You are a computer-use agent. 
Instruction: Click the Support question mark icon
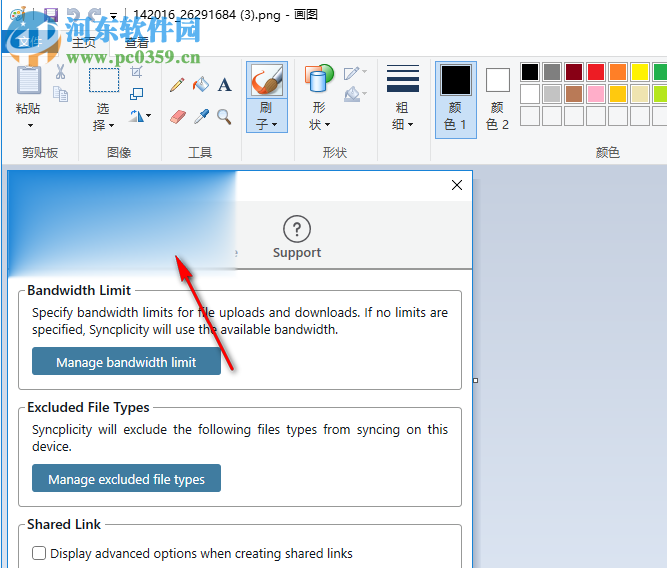coord(297,229)
